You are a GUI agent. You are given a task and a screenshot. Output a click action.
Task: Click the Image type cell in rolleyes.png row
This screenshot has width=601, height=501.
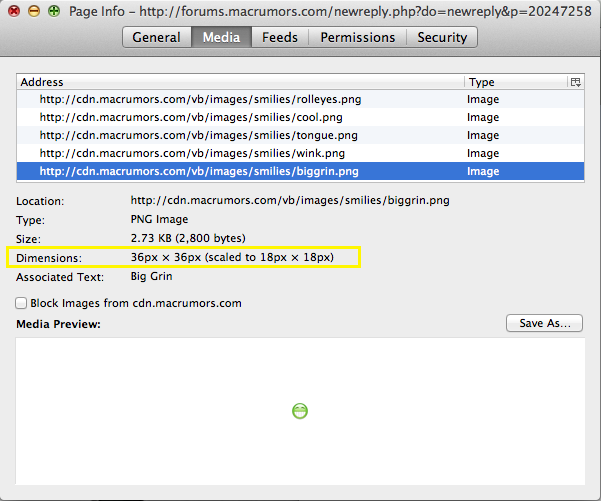pos(483,99)
